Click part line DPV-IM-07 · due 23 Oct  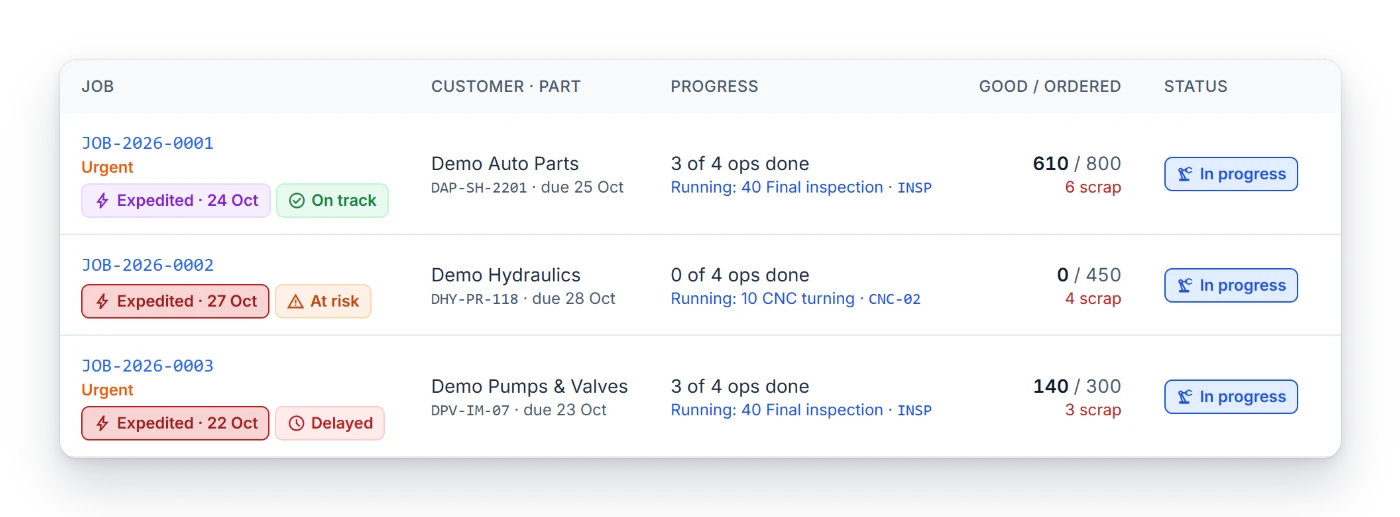[519, 410]
